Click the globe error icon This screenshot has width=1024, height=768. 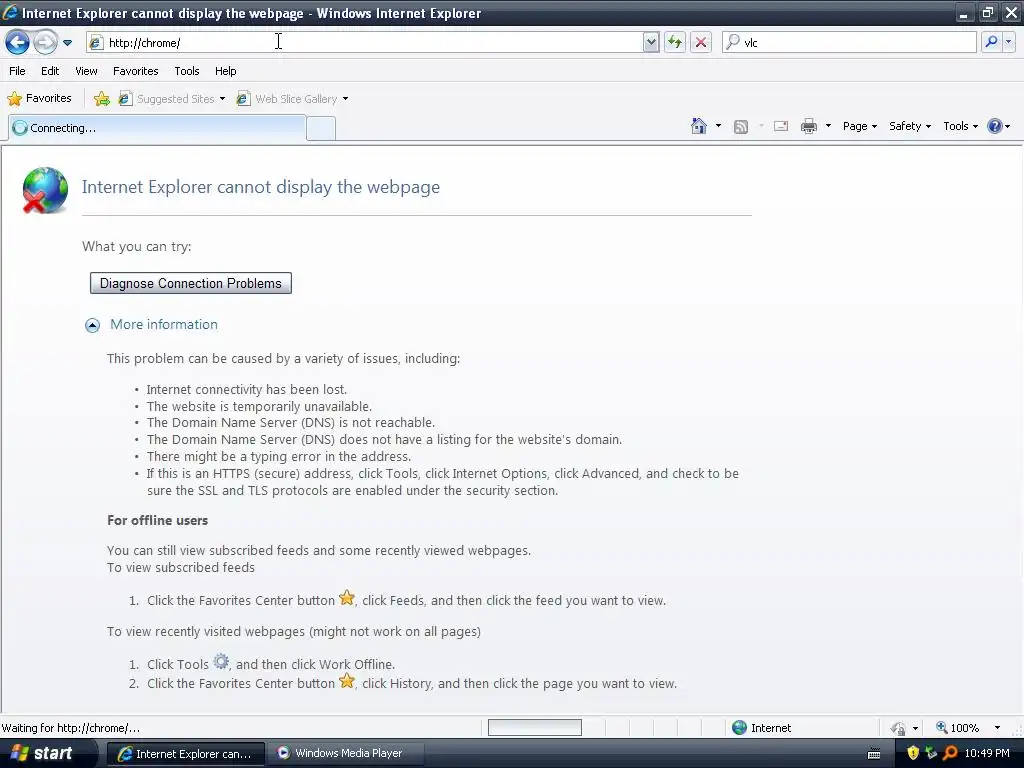point(44,190)
